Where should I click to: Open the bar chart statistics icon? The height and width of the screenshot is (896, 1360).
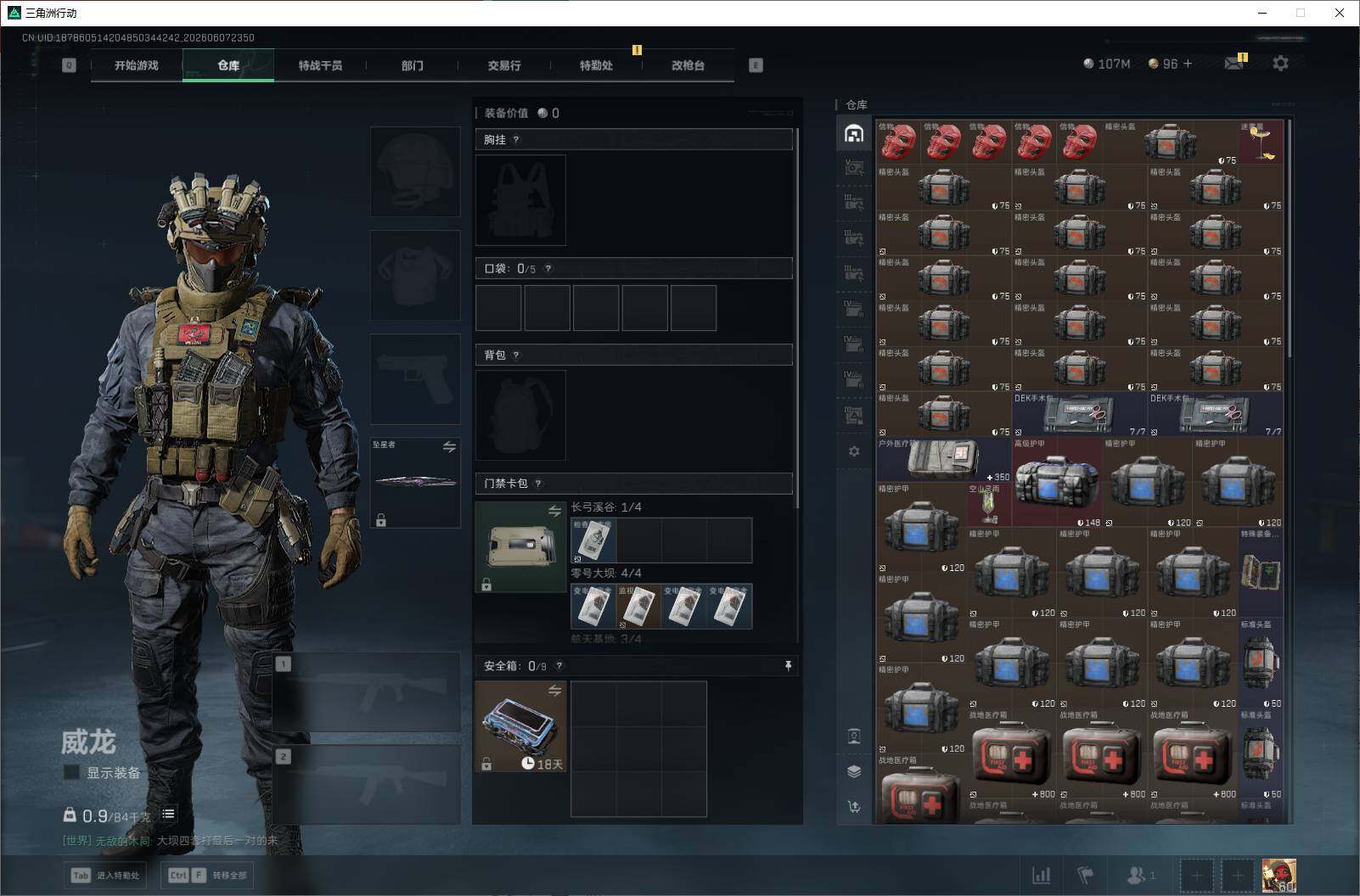point(1041,875)
